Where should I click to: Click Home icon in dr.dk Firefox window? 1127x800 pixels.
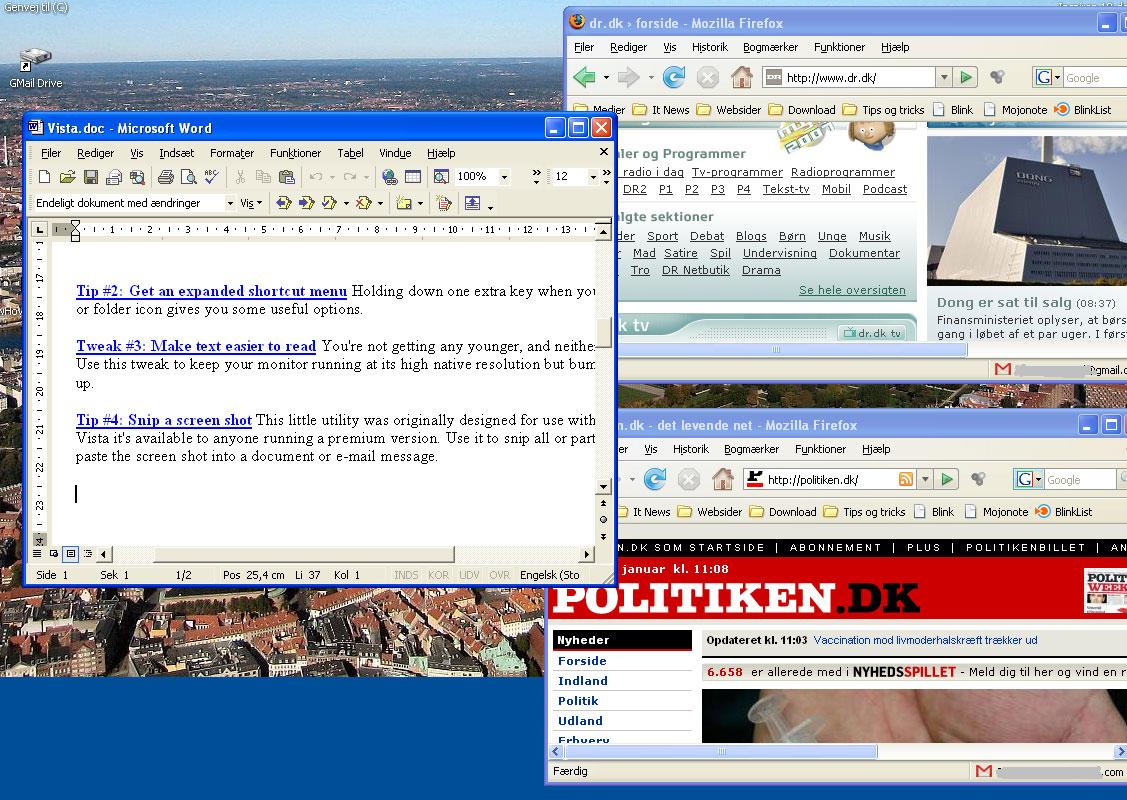pos(742,77)
